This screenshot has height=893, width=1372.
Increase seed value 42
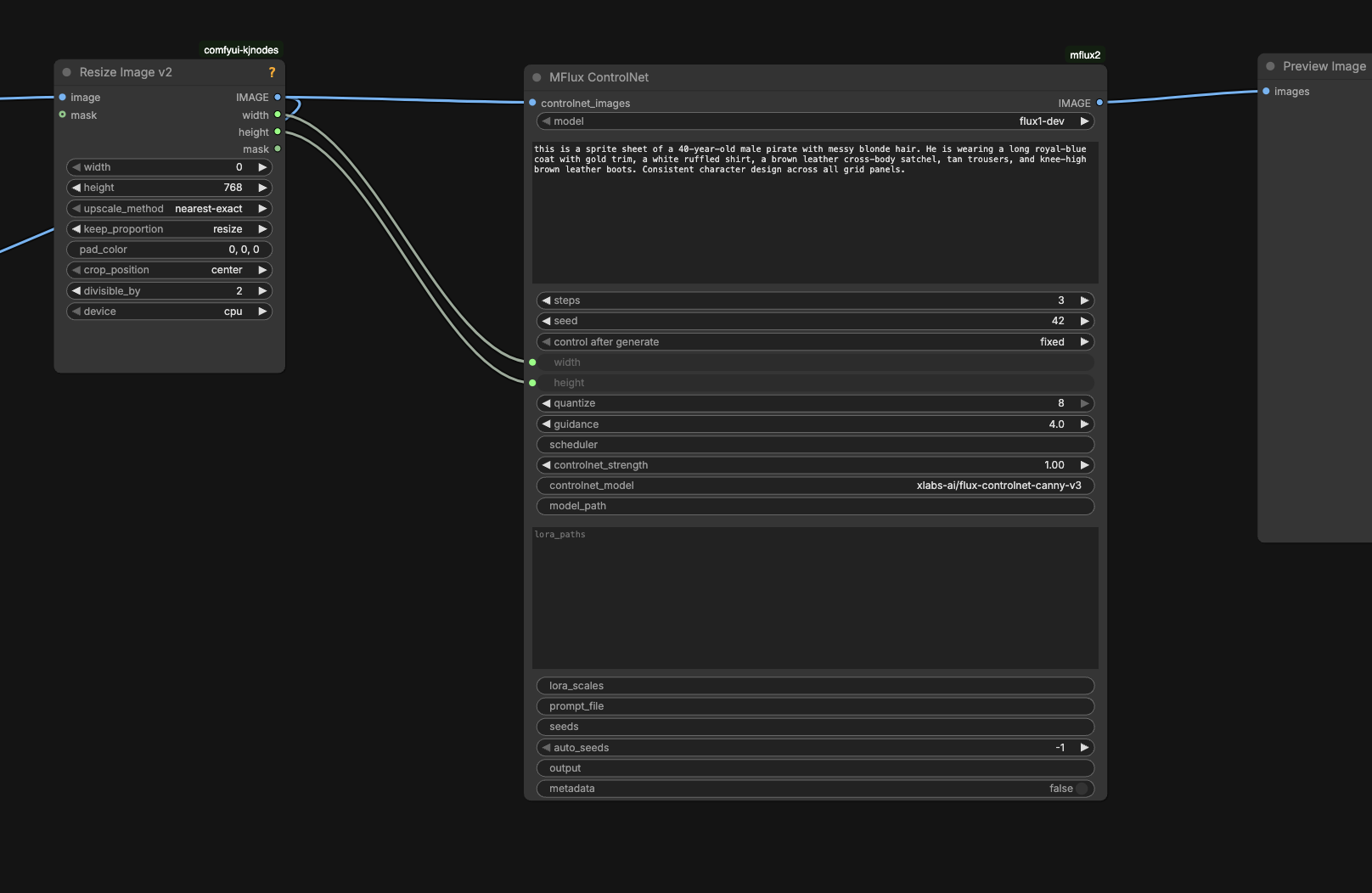click(x=1084, y=321)
